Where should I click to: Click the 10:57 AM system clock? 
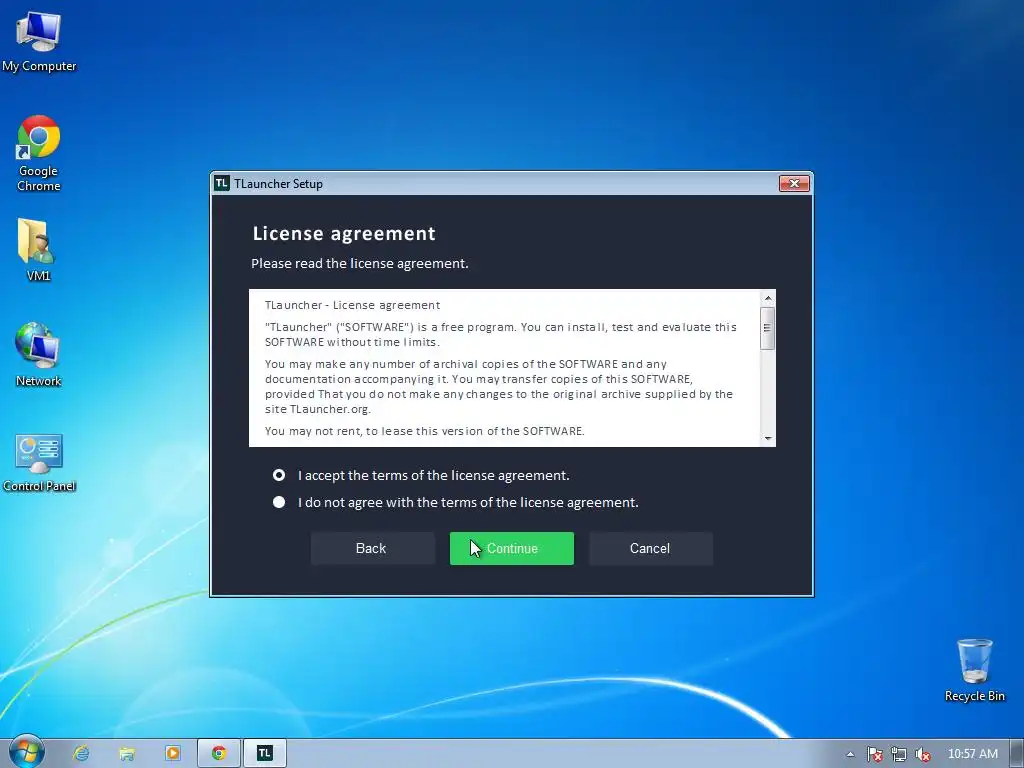click(x=972, y=754)
